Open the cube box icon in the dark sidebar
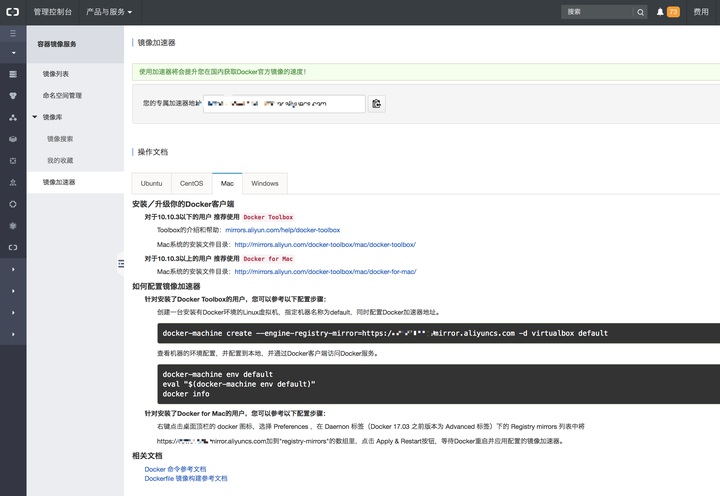This screenshot has width=720, height=496. tap(13, 139)
